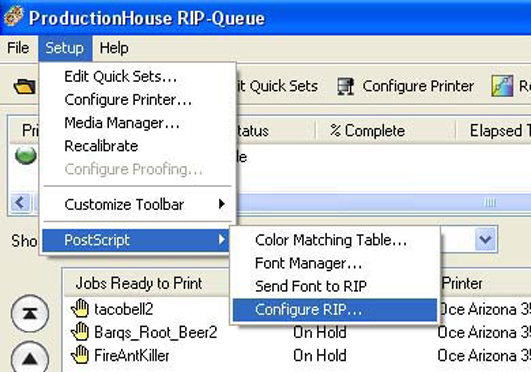531x372 pixels.
Task: Click the hand icon beside FireAntKiller
Action: (x=80, y=355)
